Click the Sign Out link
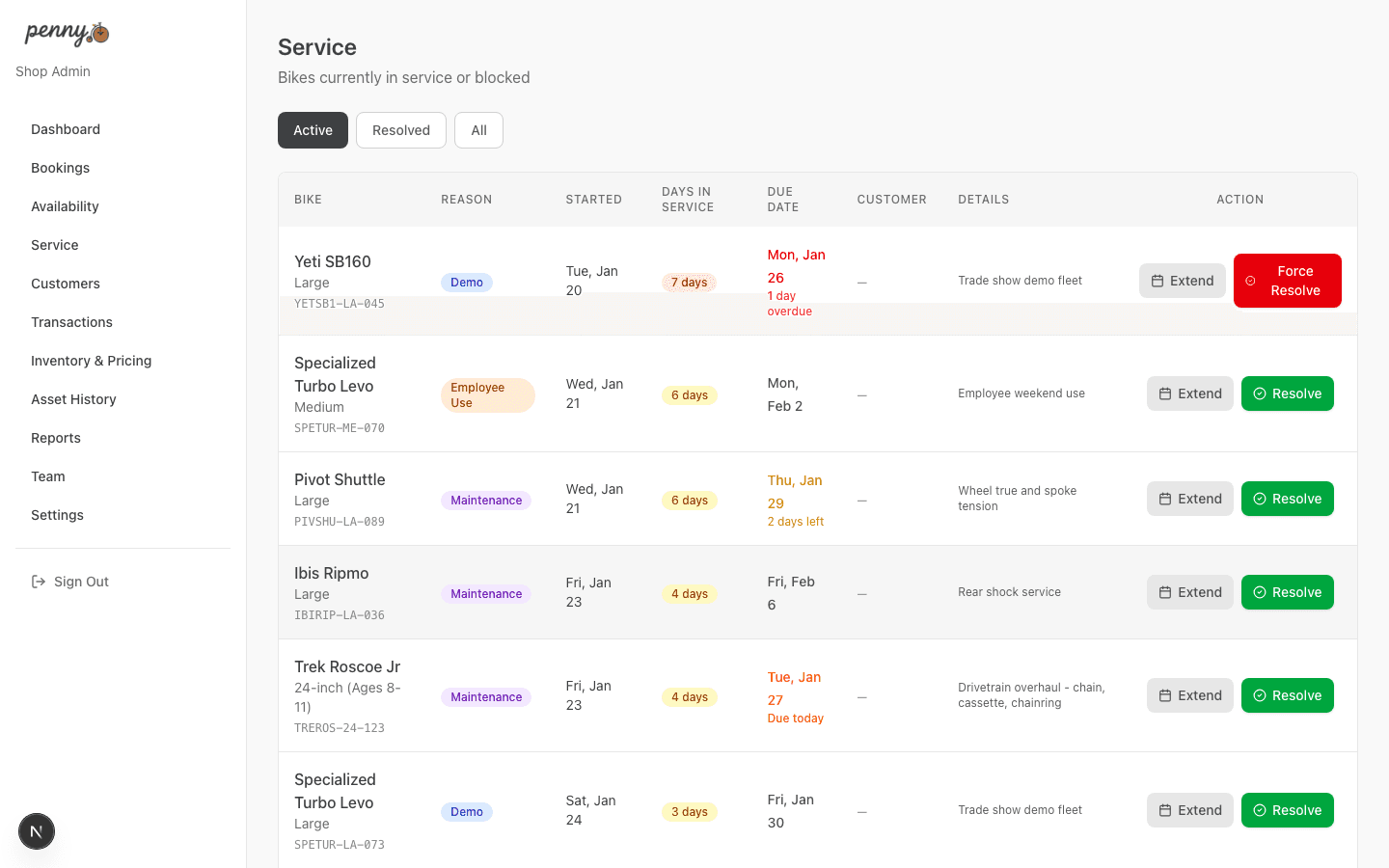The height and width of the screenshot is (868, 1389). click(81, 582)
